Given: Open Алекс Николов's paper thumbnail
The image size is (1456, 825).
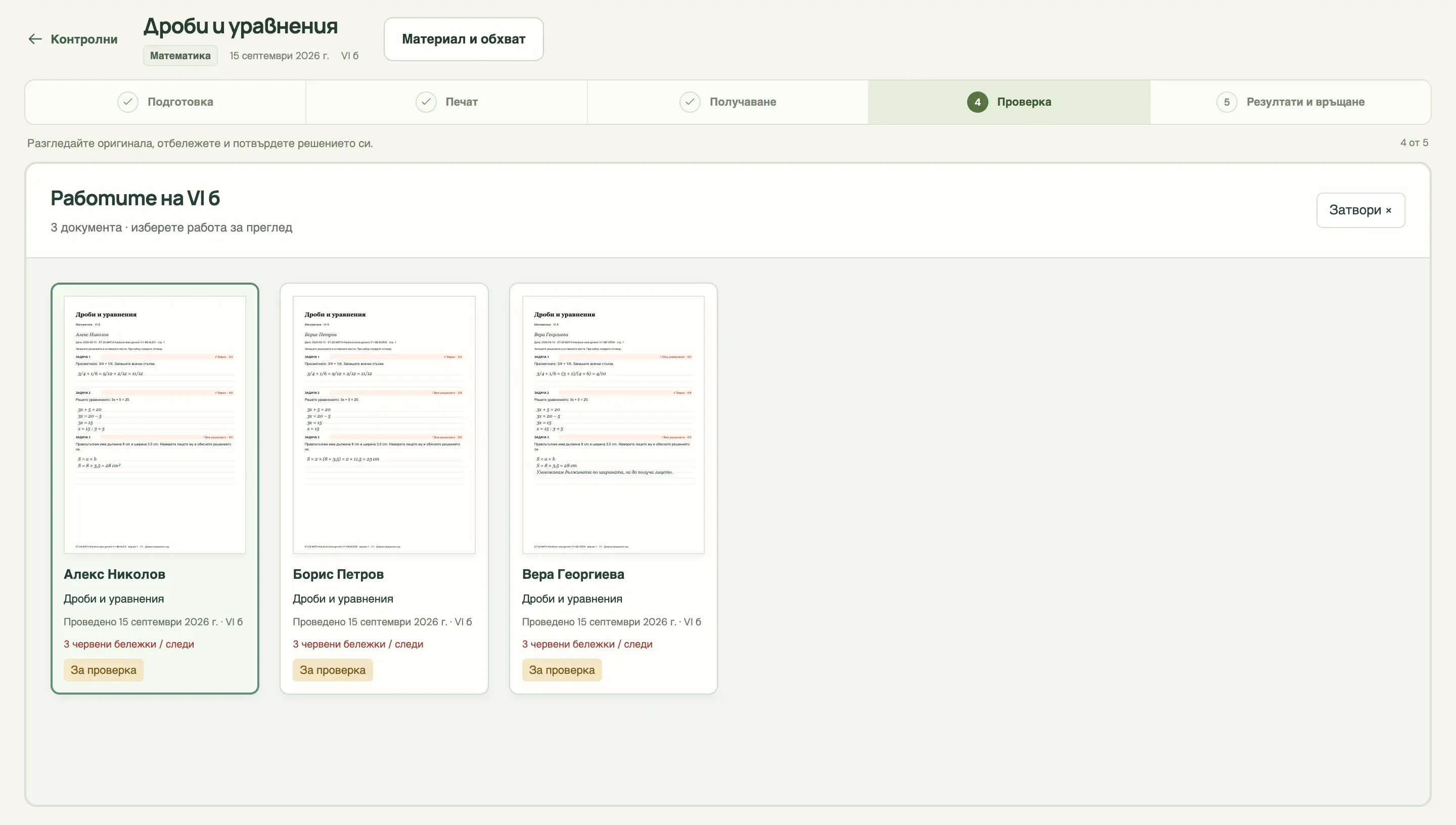Looking at the screenshot, I should tap(155, 425).
